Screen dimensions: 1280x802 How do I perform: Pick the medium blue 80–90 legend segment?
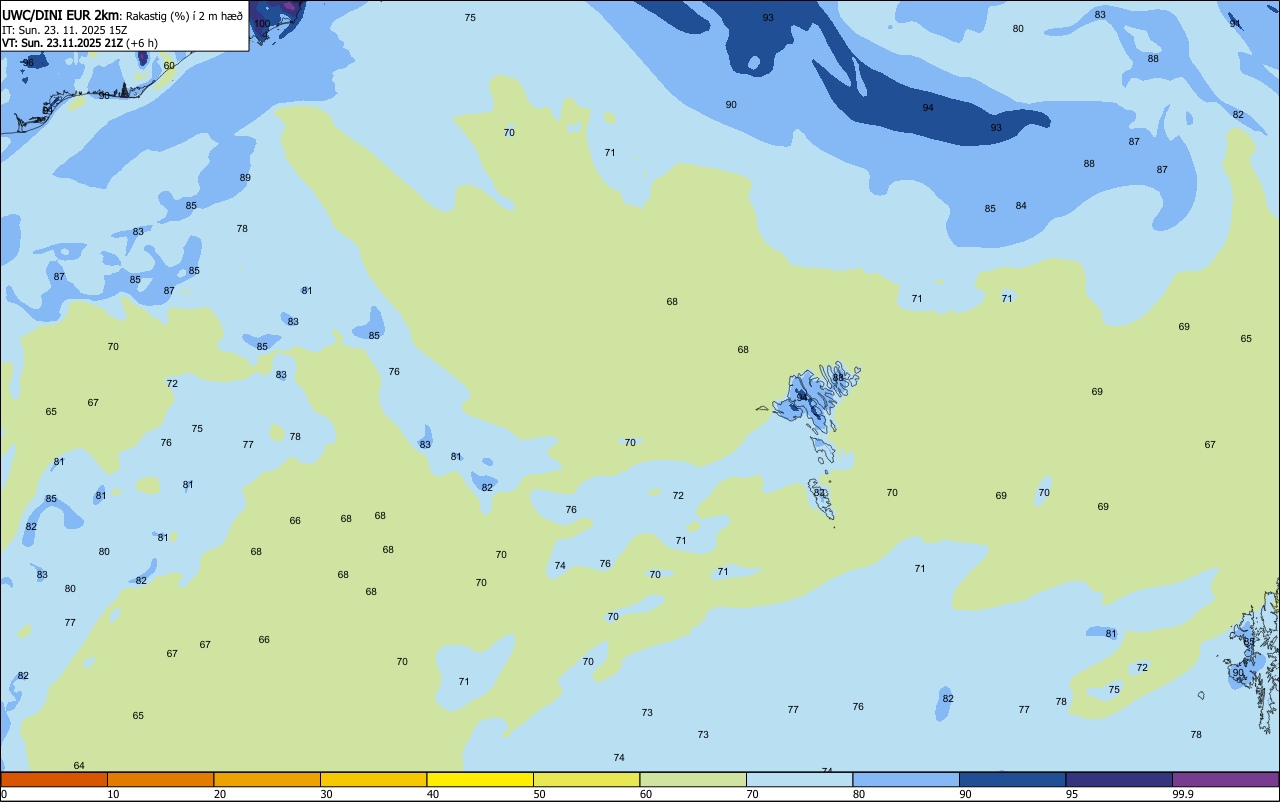906,779
